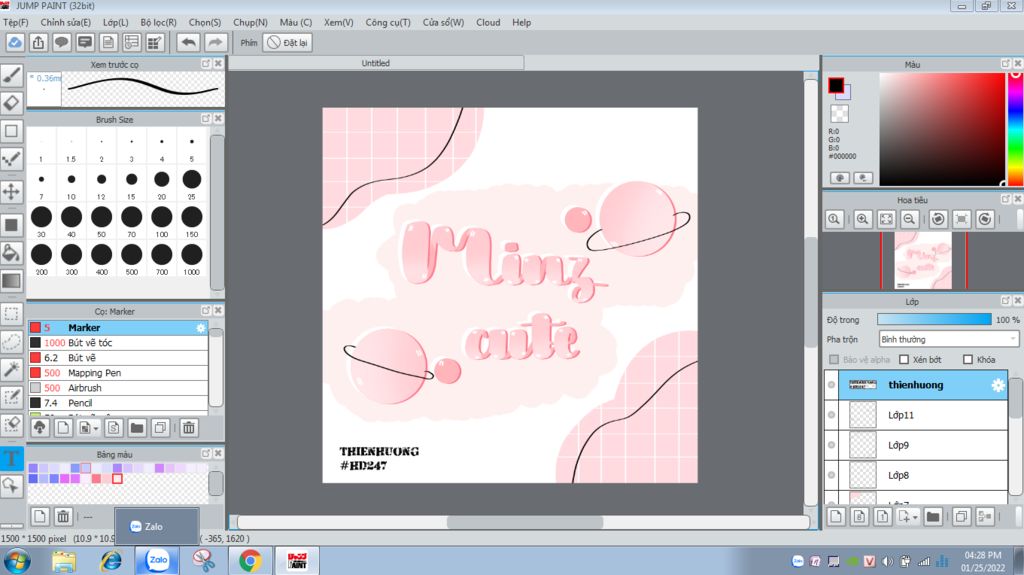
Task: Select the Mapping Pen brush
Action: pos(118,372)
